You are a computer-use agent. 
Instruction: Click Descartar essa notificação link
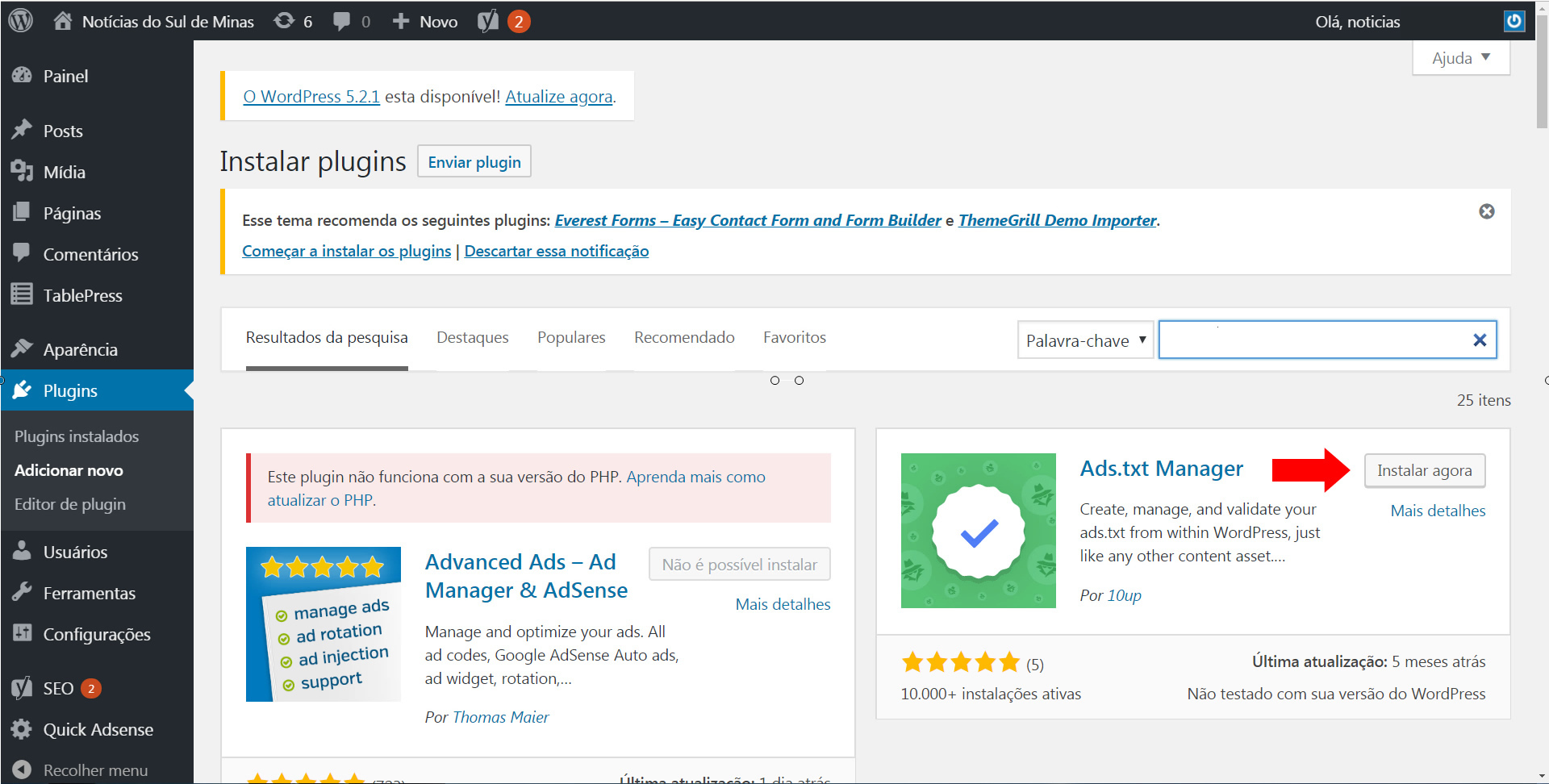(x=557, y=251)
